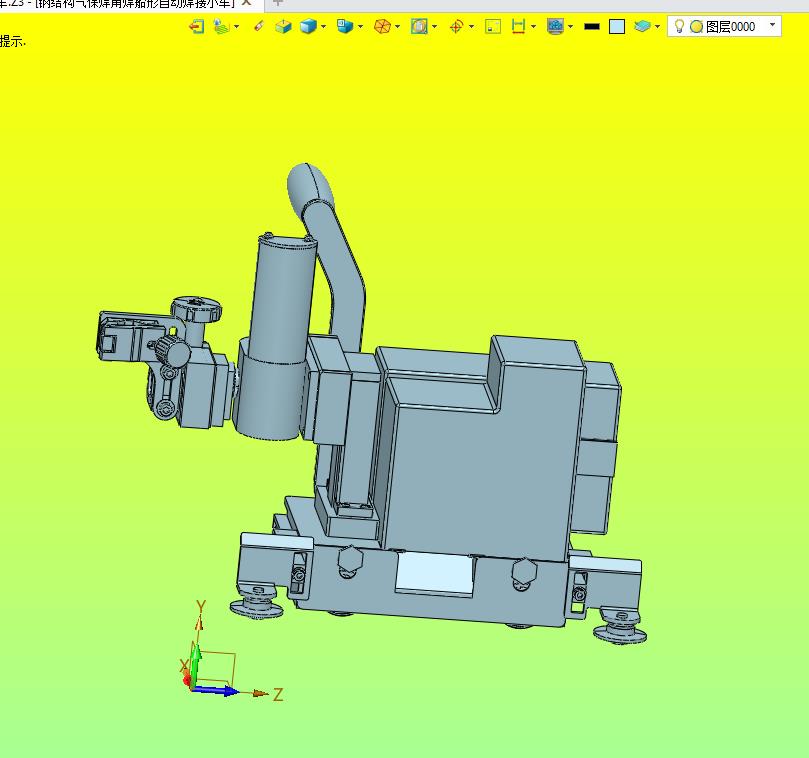Click the teal stacked layers icon
The height and width of the screenshot is (758, 809).
[x=642, y=26]
